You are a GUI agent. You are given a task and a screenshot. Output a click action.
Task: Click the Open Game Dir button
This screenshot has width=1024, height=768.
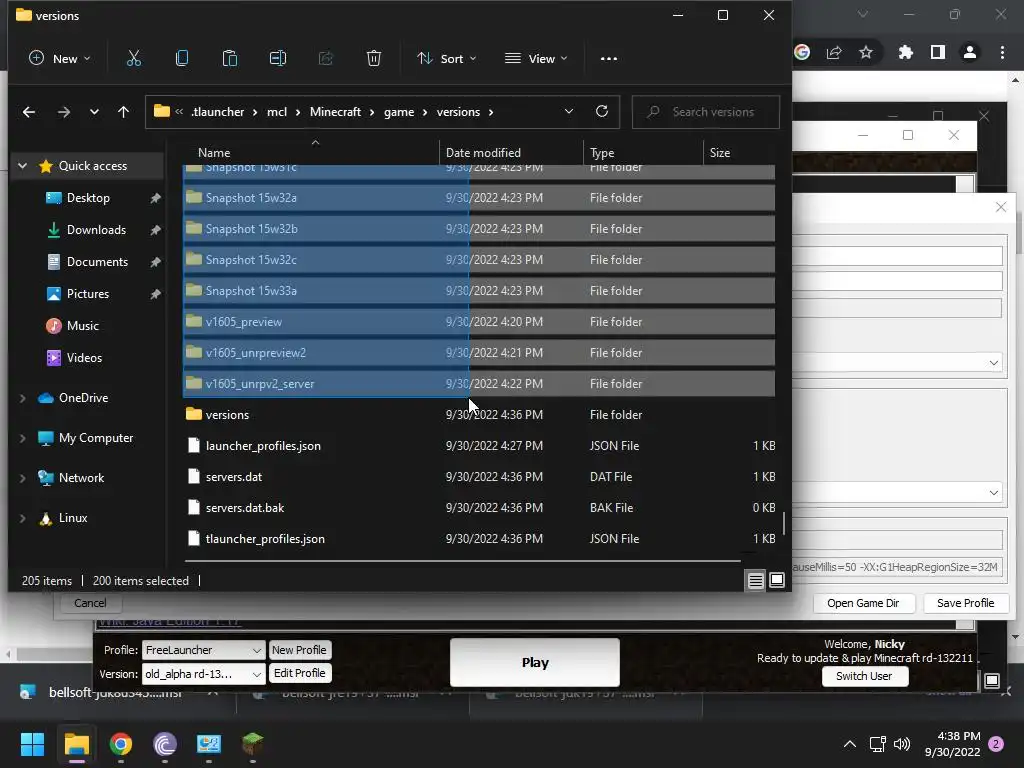[x=863, y=603]
